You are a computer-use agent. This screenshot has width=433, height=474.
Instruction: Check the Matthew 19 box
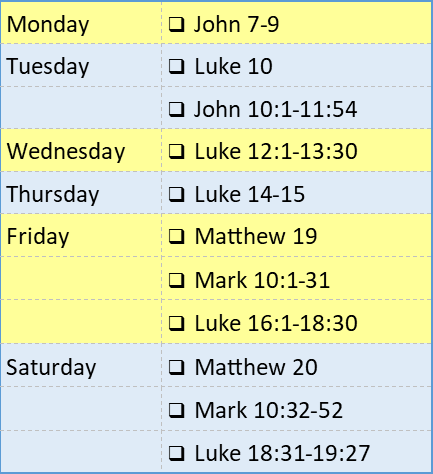176,237
